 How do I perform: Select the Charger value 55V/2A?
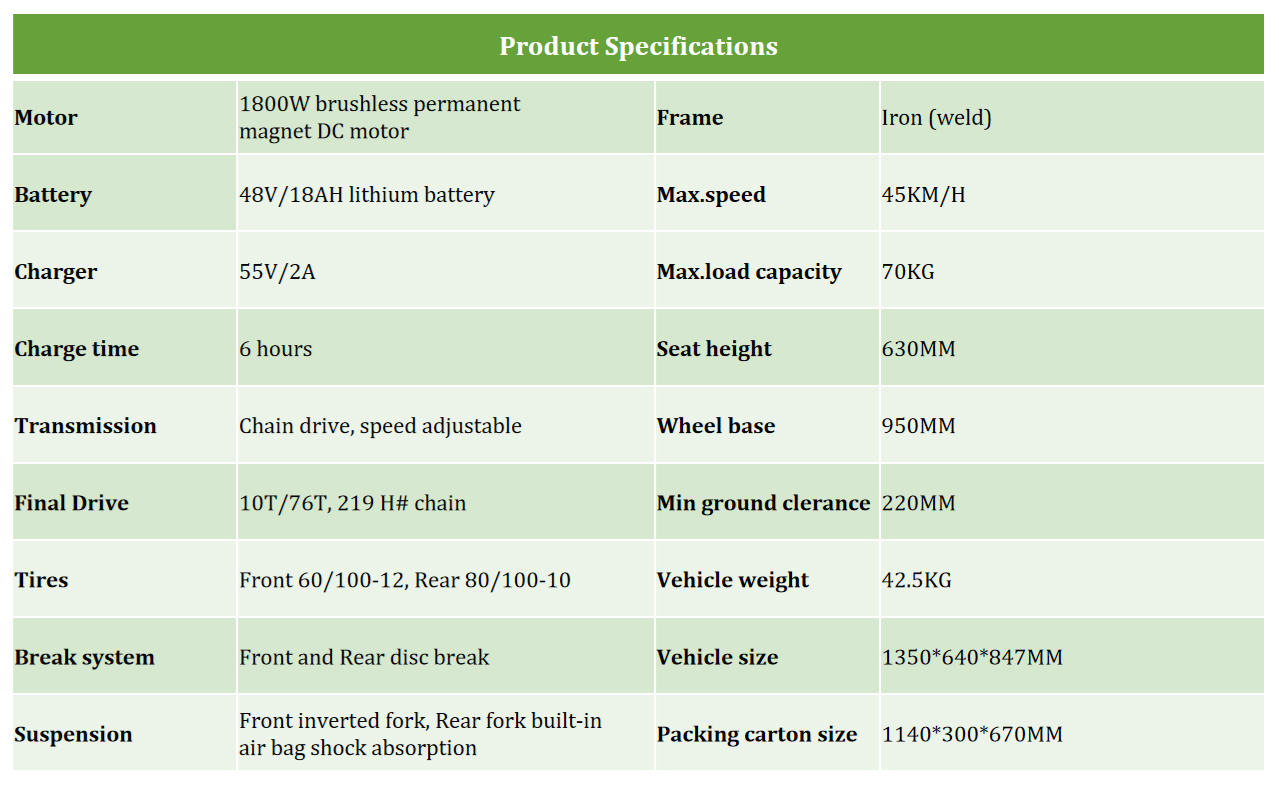tap(277, 272)
